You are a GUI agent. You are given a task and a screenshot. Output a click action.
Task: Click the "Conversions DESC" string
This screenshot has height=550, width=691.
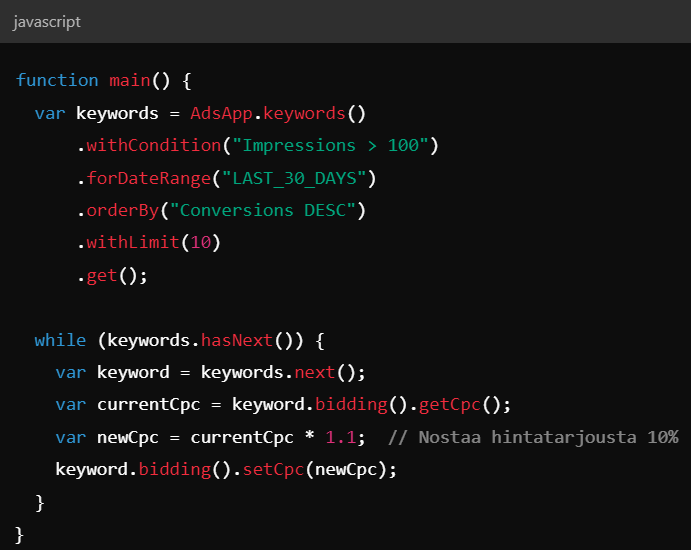coord(263,211)
